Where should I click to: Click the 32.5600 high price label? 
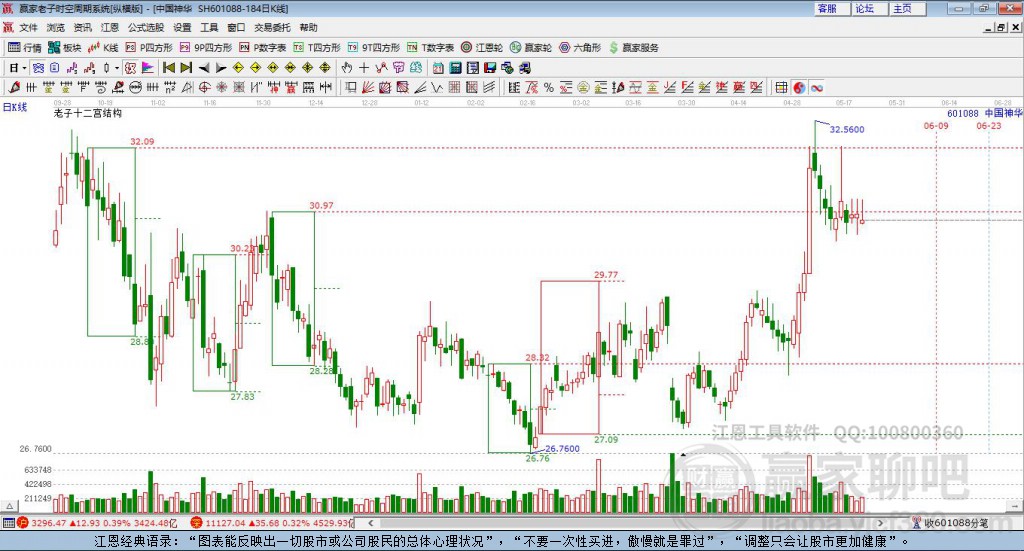tap(847, 129)
